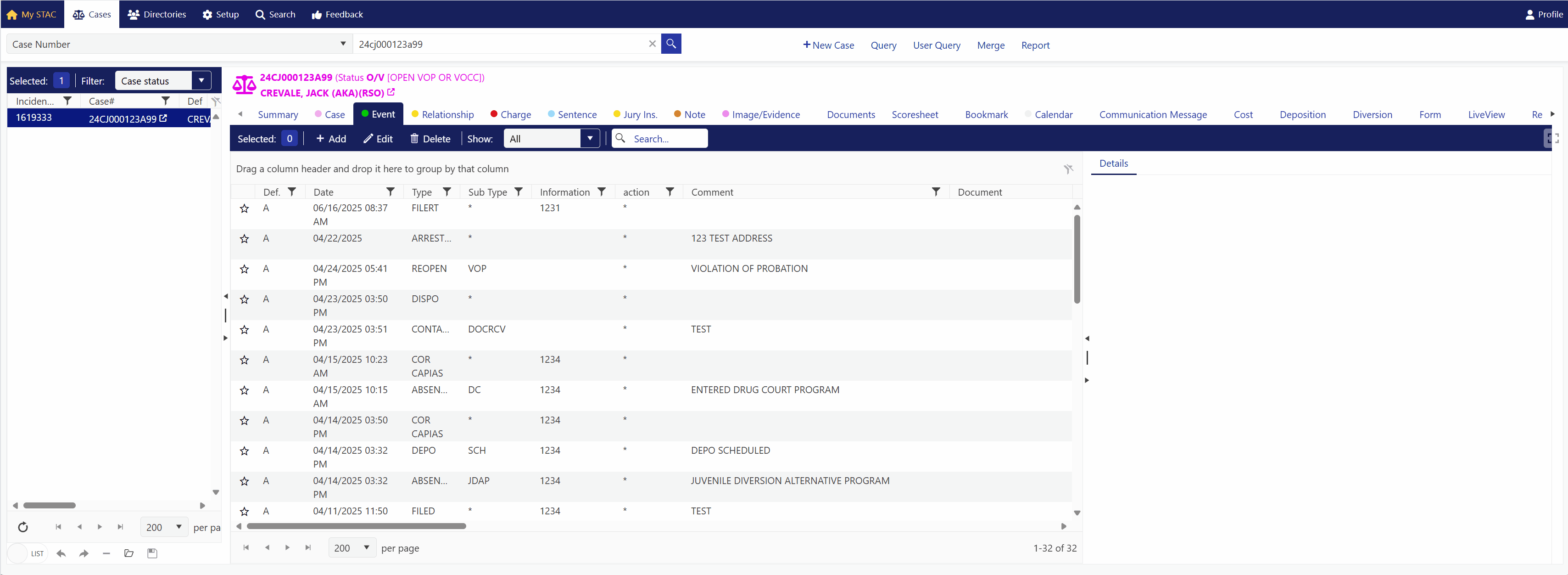Open the Directories menu
The height and width of the screenshot is (575, 1568).
(x=157, y=14)
